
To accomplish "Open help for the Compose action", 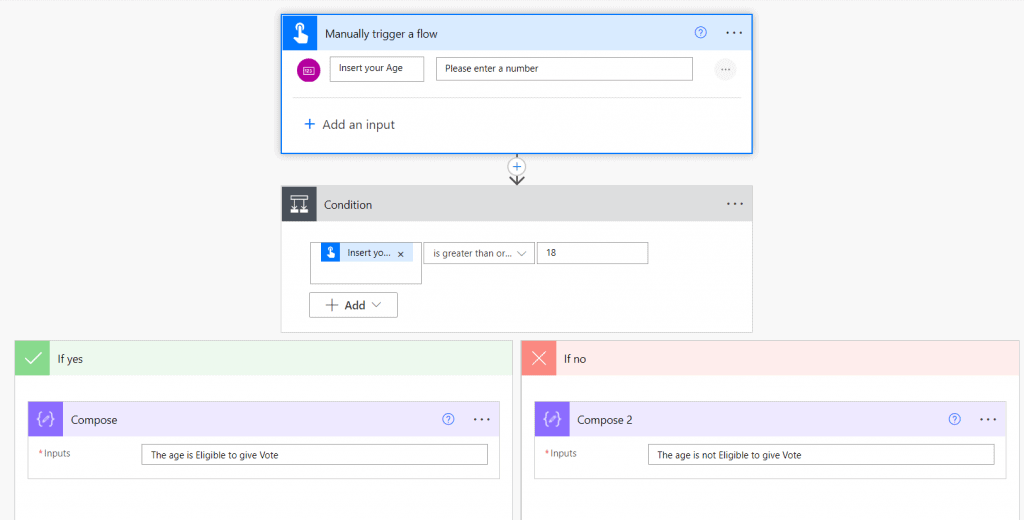I will click(448, 419).
